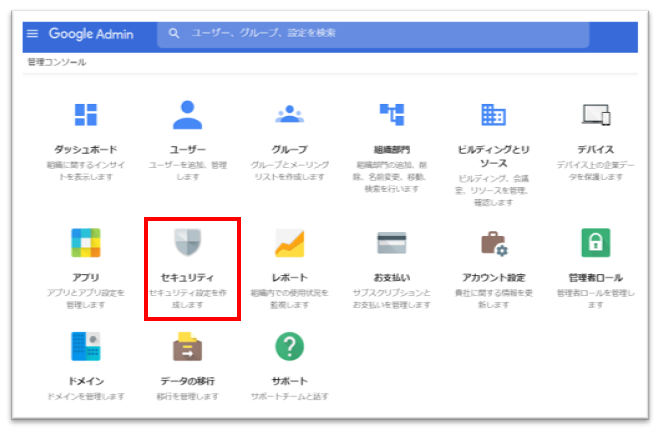
Task: Click the 組織内での使用状況を監視します description
Action: click(x=290, y=298)
